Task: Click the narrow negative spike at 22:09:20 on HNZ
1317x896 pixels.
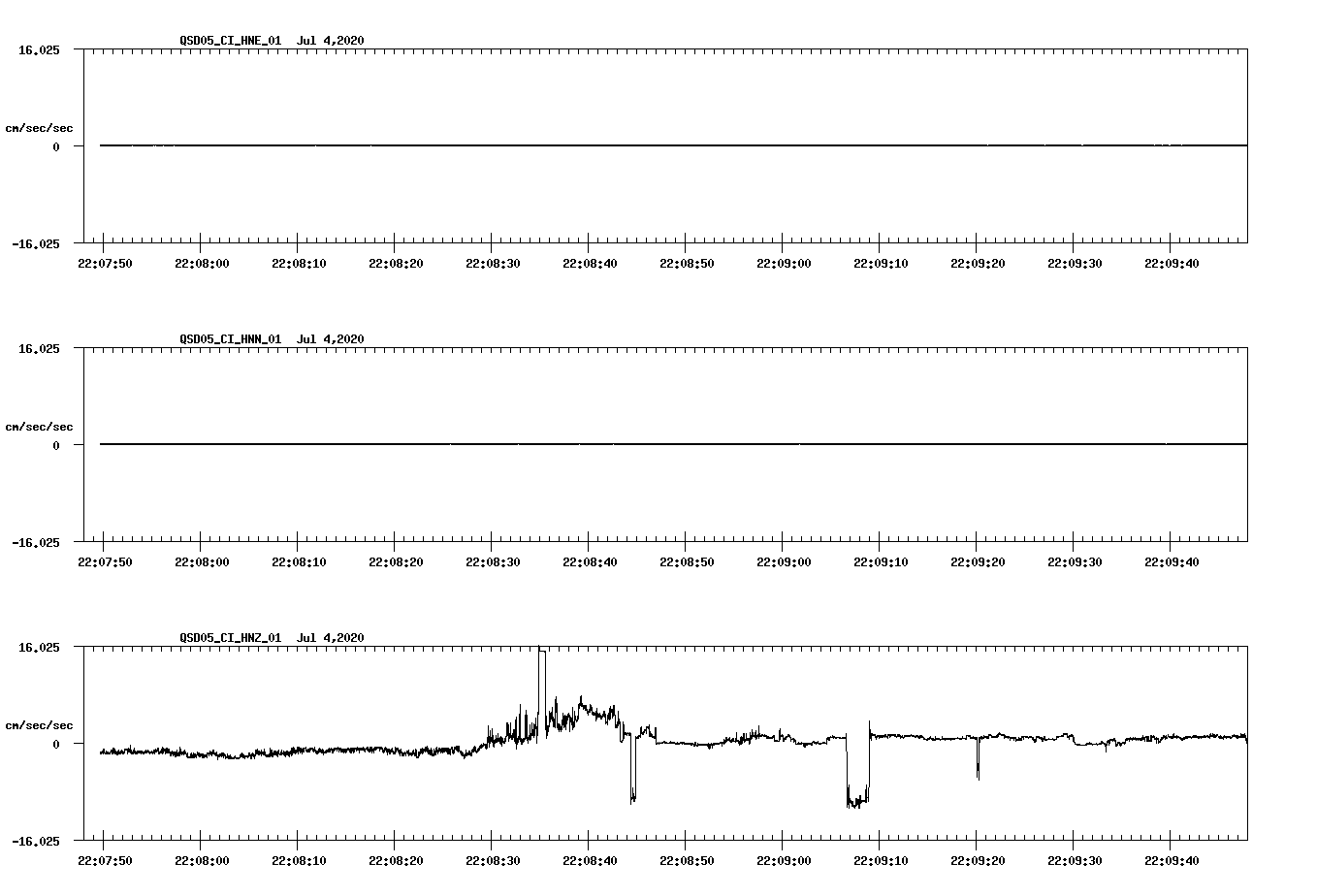Action: tap(978, 759)
